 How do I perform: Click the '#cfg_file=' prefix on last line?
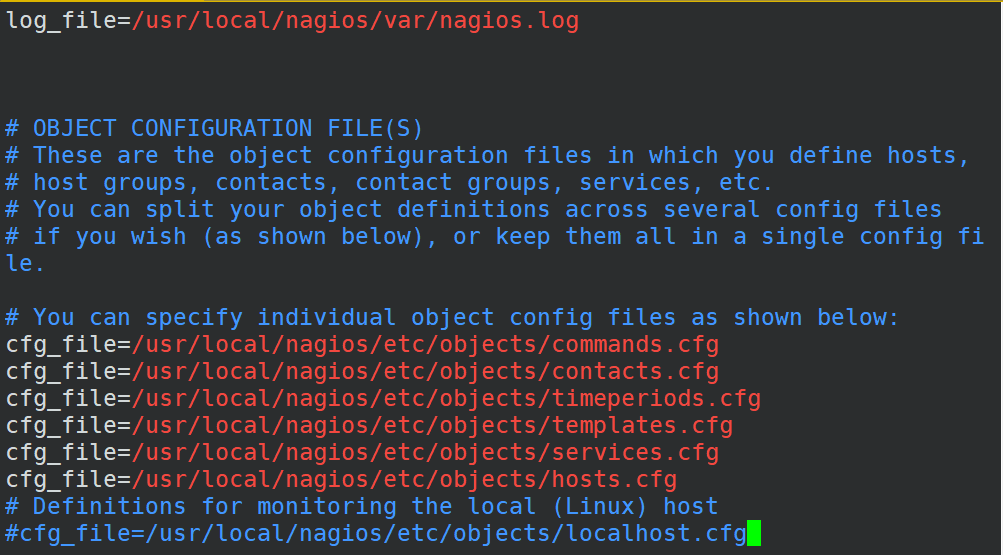click(75, 533)
